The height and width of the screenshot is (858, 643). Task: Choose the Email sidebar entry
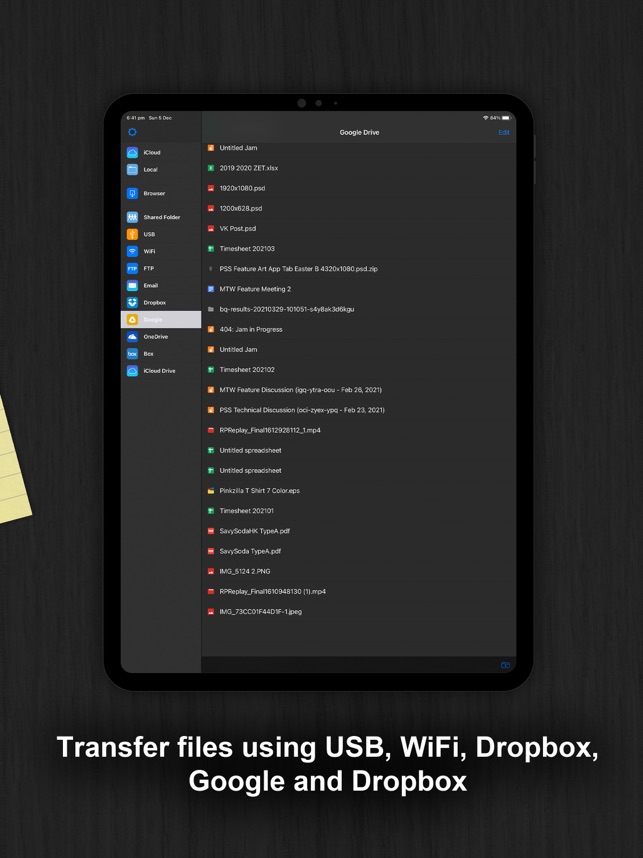click(150, 285)
